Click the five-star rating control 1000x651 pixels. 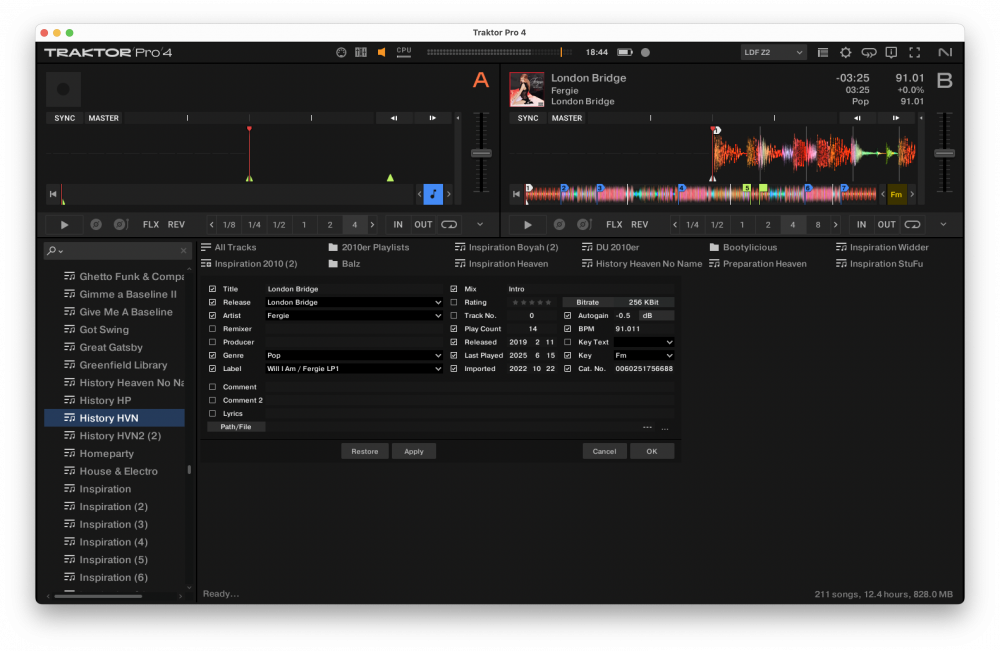pyautogui.click(x=531, y=302)
